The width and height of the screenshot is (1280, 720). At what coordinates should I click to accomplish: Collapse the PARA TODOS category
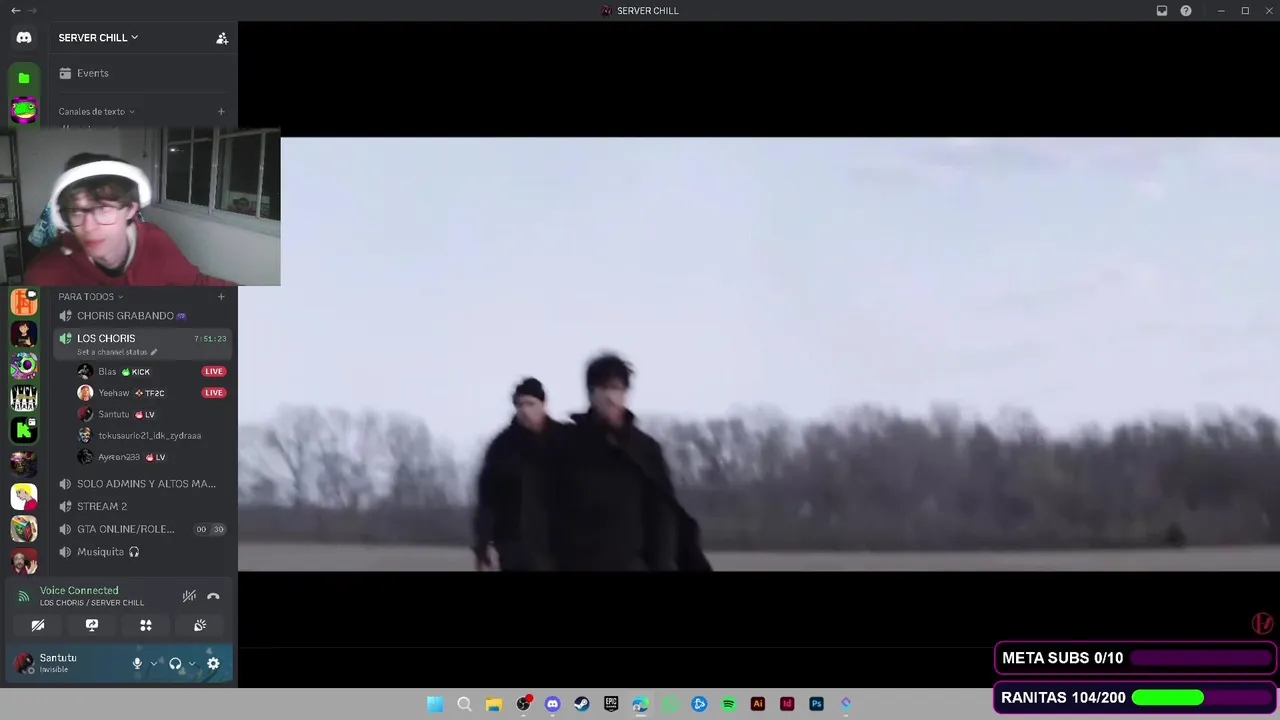[90, 297]
